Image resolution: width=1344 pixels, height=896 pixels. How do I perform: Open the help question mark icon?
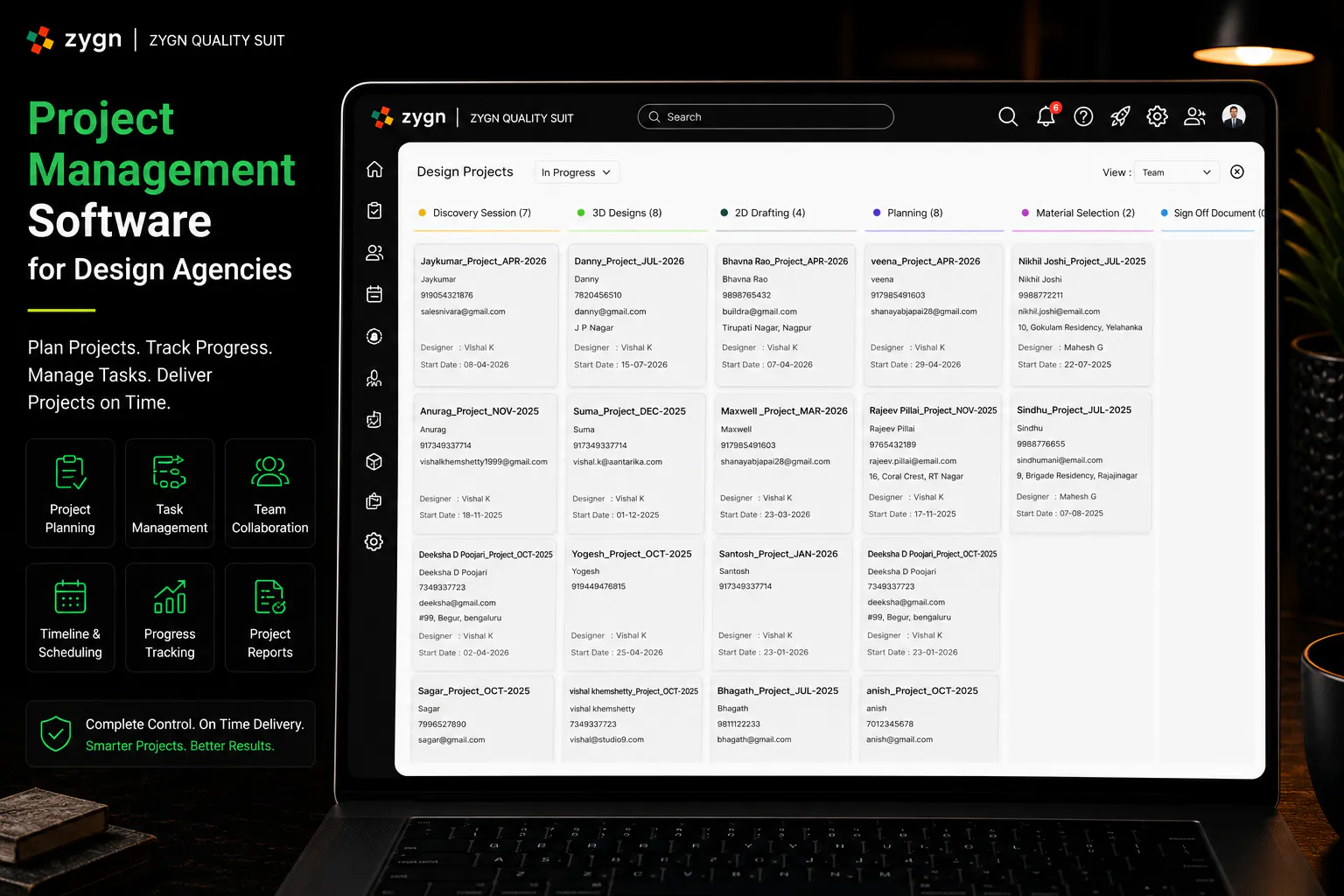pyautogui.click(x=1083, y=116)
